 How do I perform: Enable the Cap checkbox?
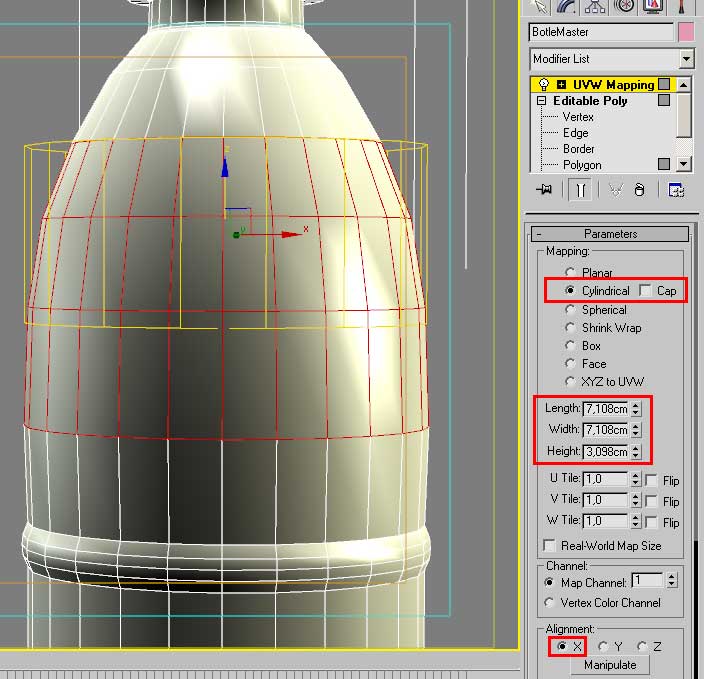[646, 291]
